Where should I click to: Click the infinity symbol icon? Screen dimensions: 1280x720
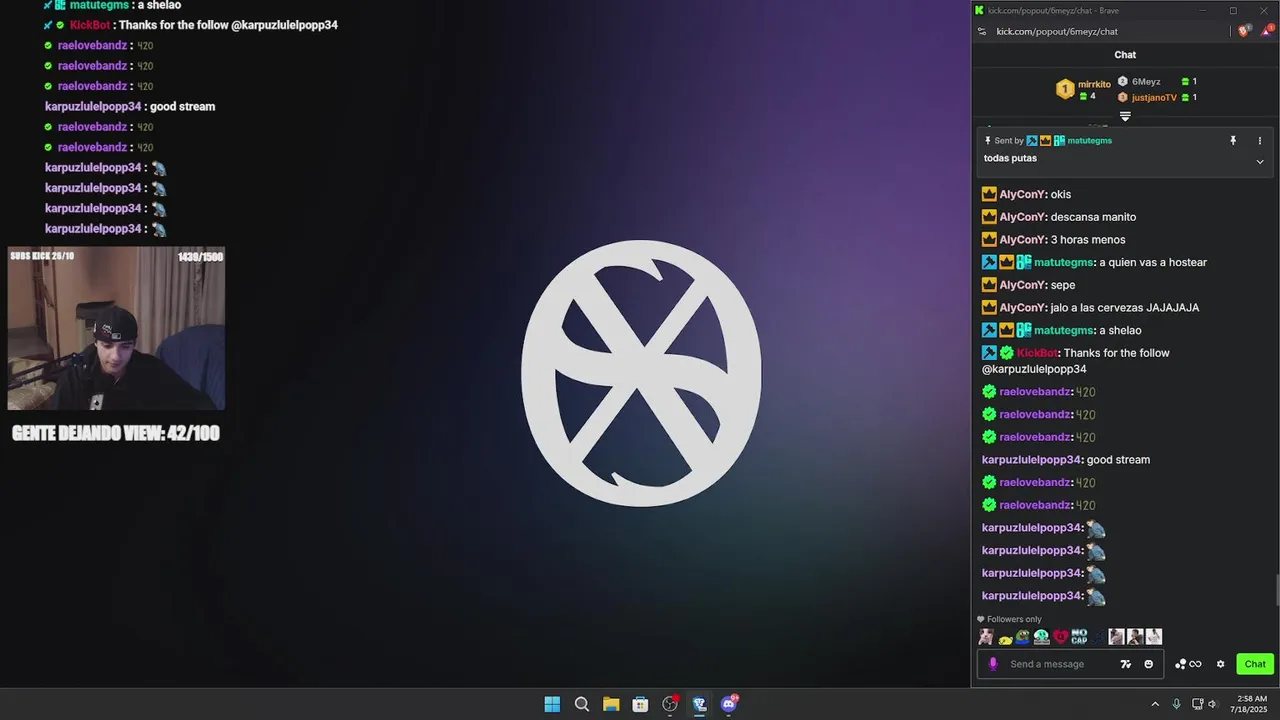click(1195, 664)
